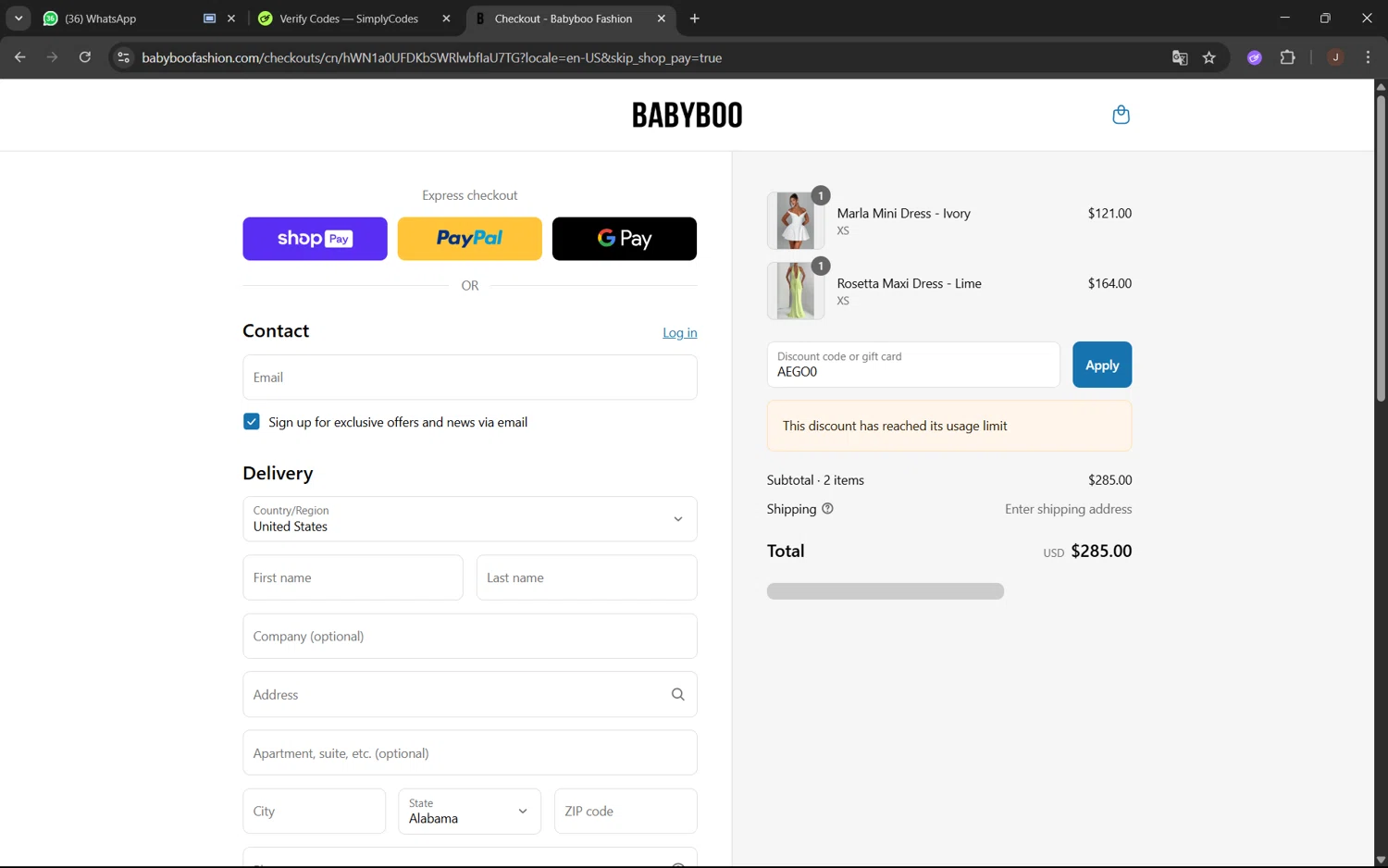Open a new browser tab

coord(695,19)
